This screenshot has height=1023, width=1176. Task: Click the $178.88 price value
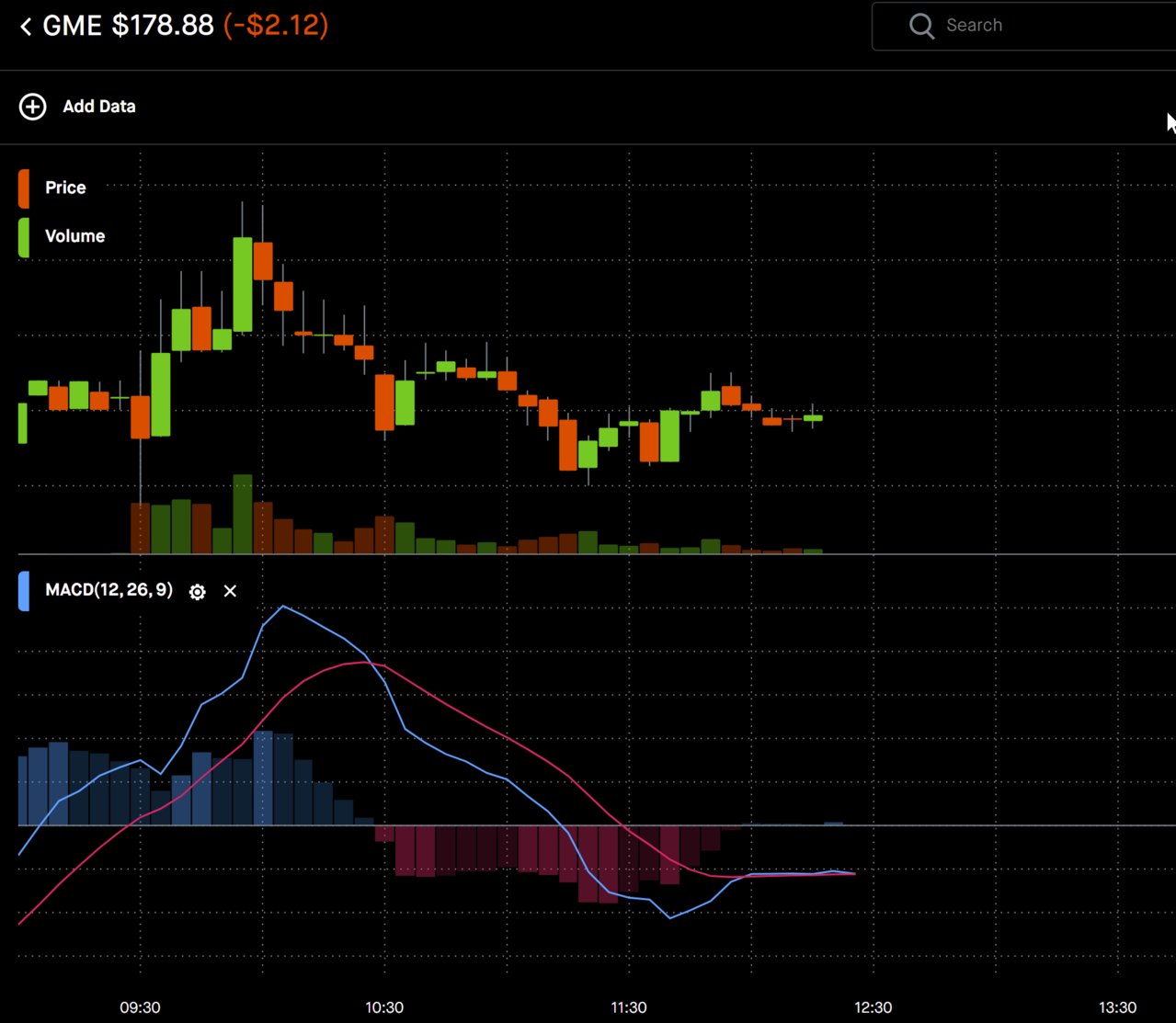[163, 25]
